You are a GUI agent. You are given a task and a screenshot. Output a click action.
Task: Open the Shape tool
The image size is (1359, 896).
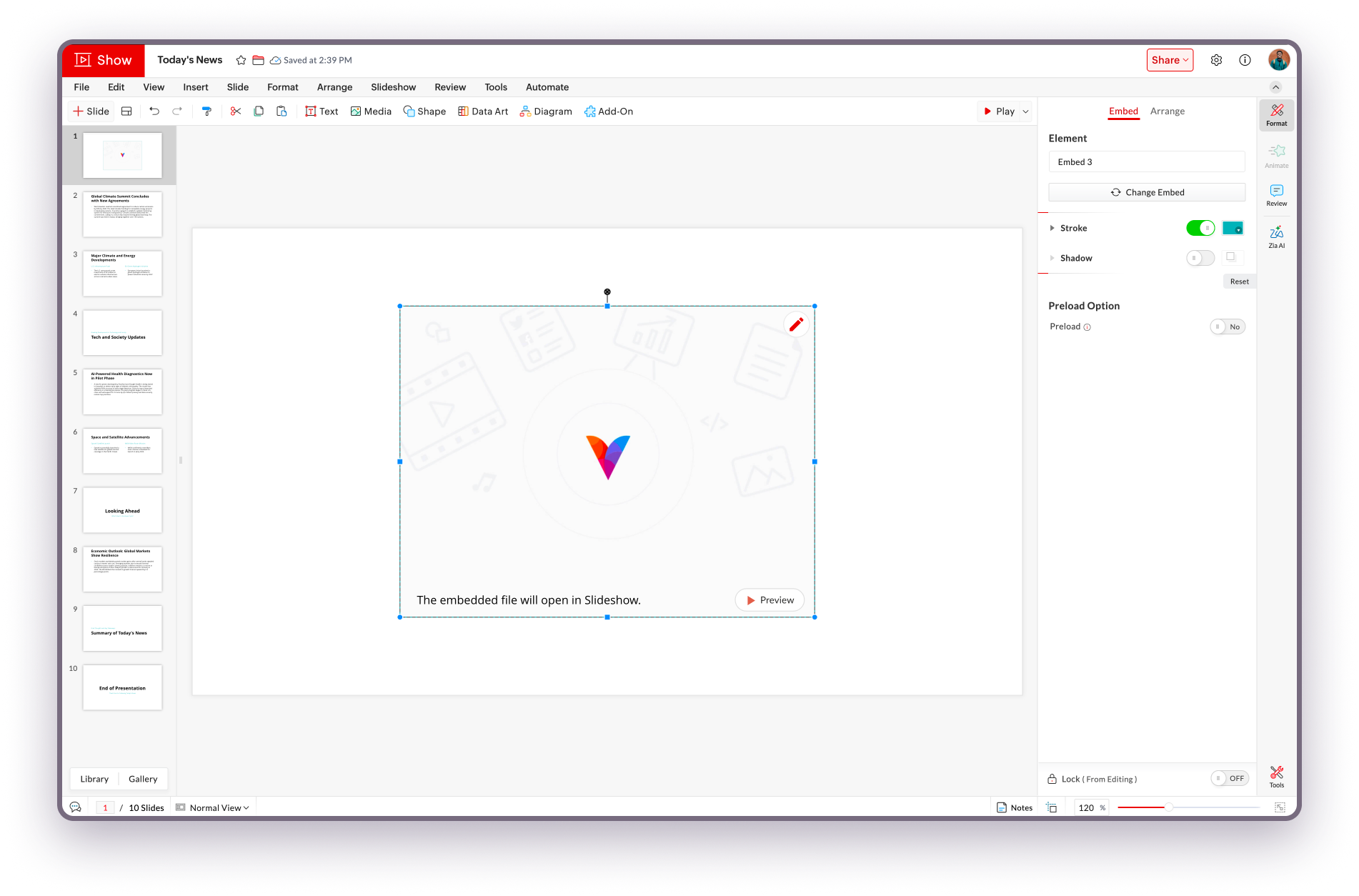(424, 111)
